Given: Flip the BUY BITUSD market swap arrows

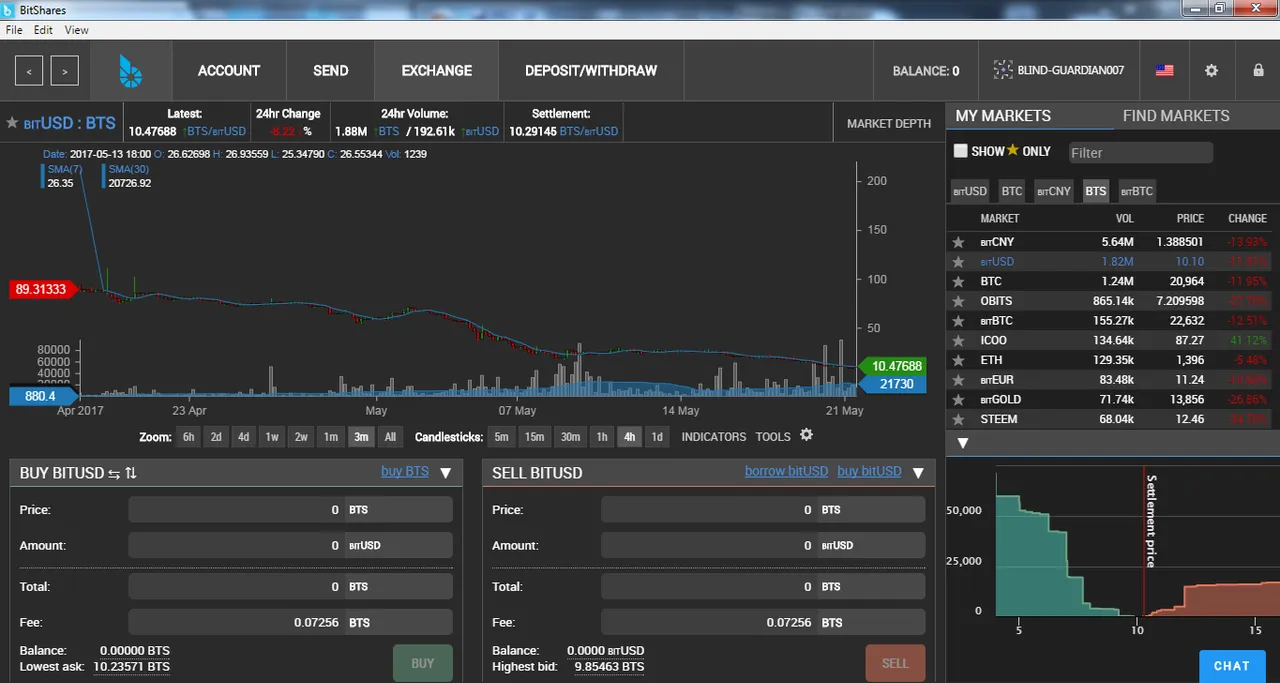Looking at the screenshot, I should coord(114,473).
